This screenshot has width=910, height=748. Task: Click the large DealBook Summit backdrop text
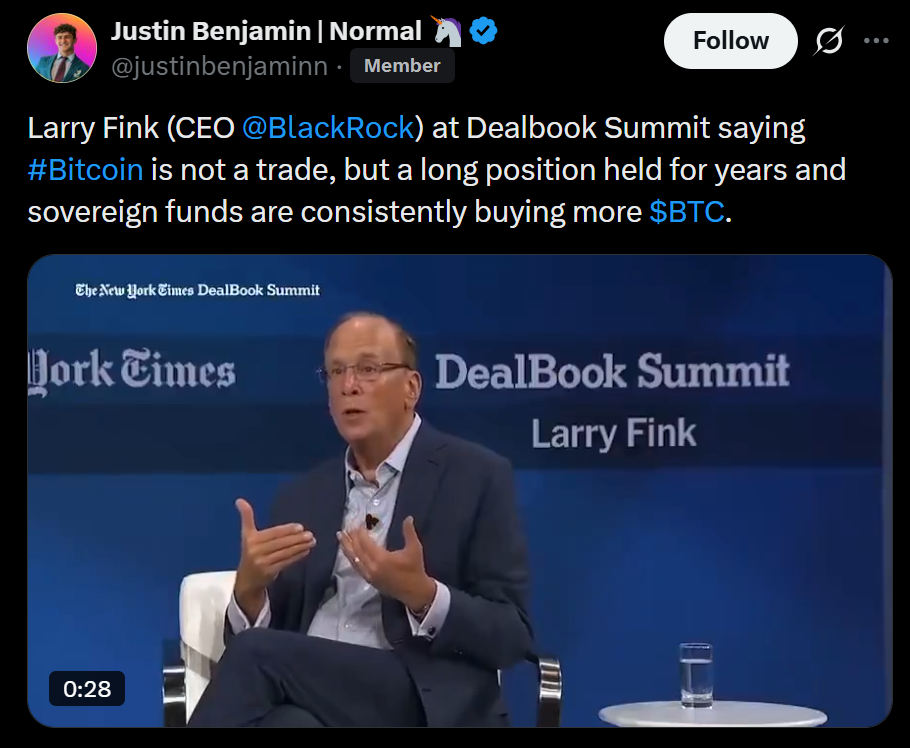point(612,371)
